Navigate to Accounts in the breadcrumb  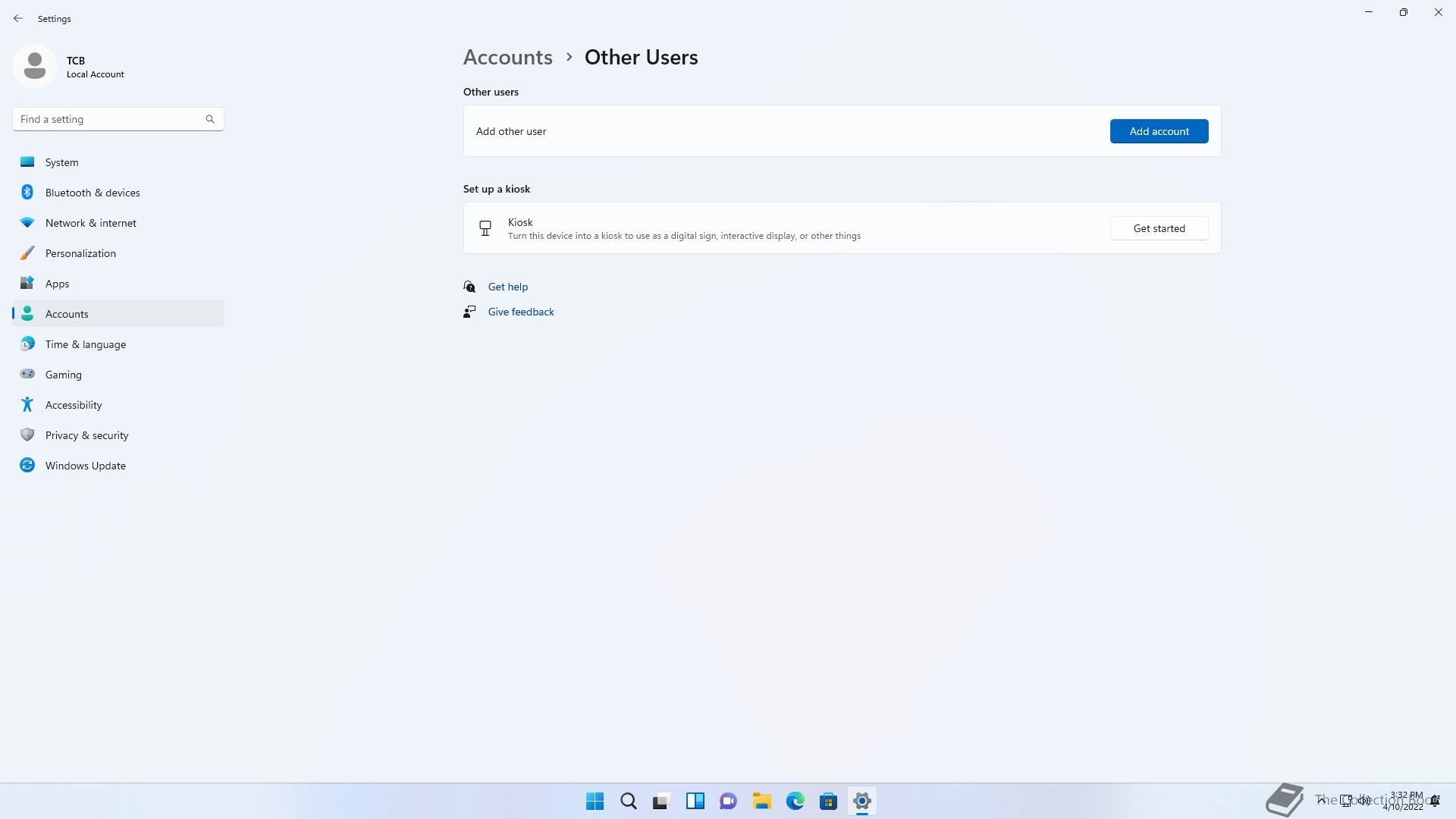click(507, 57)
